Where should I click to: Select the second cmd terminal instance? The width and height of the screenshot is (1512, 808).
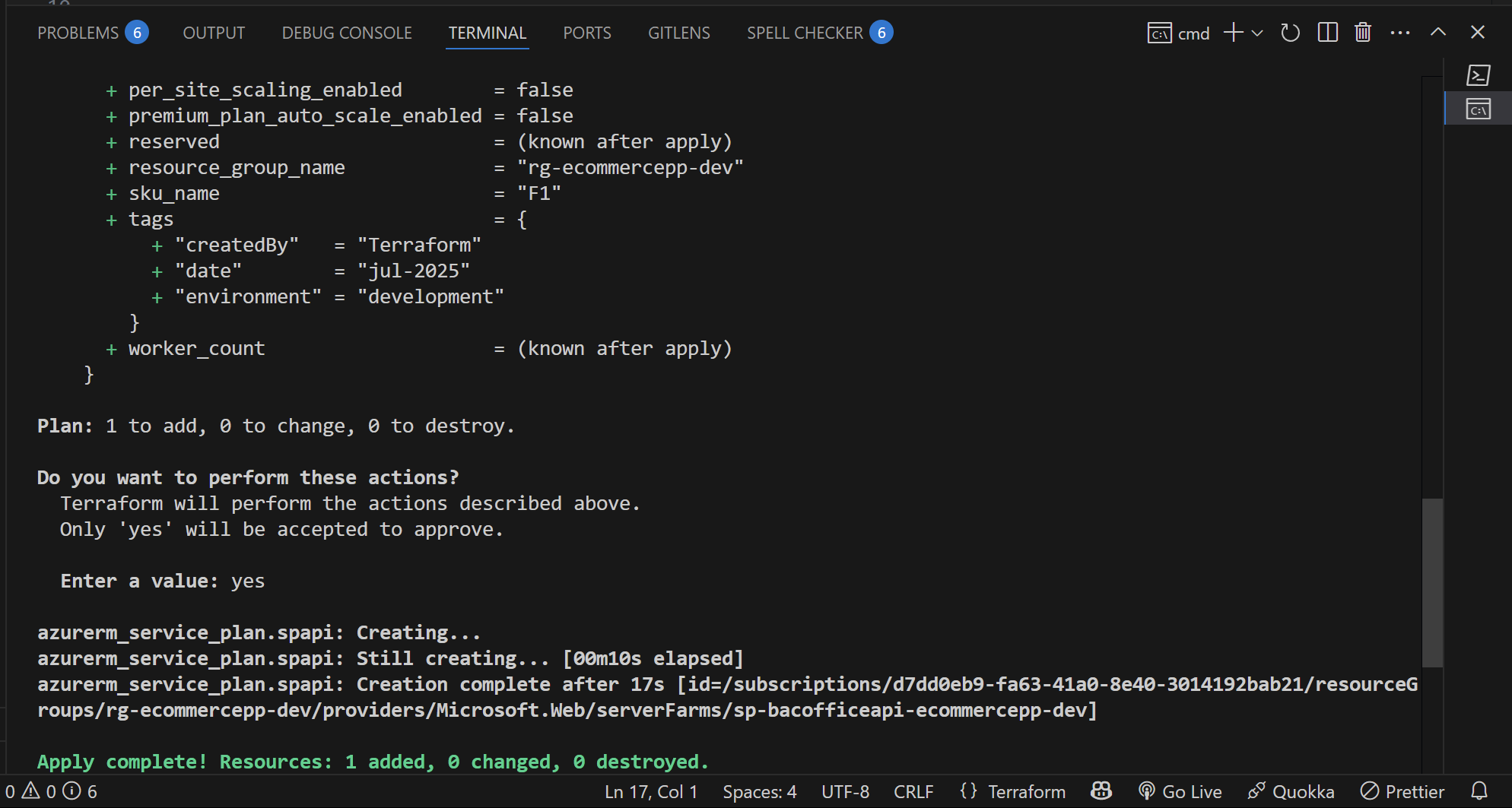click(1478, 109)
